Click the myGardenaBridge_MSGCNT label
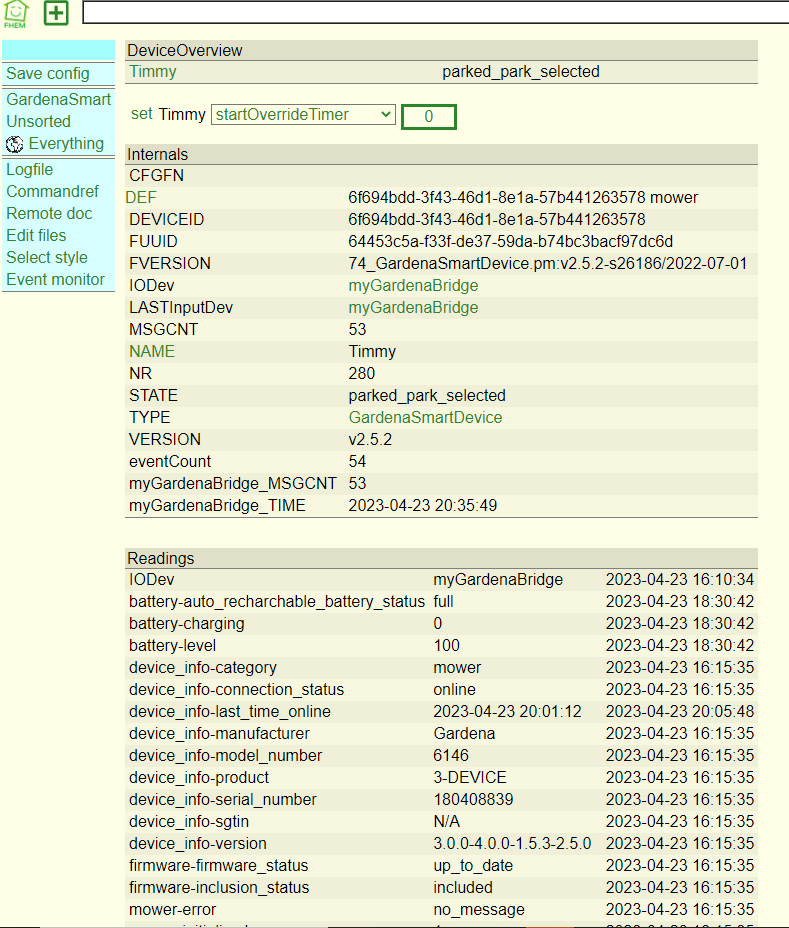 pyautogui.click(x=233, y=484)
